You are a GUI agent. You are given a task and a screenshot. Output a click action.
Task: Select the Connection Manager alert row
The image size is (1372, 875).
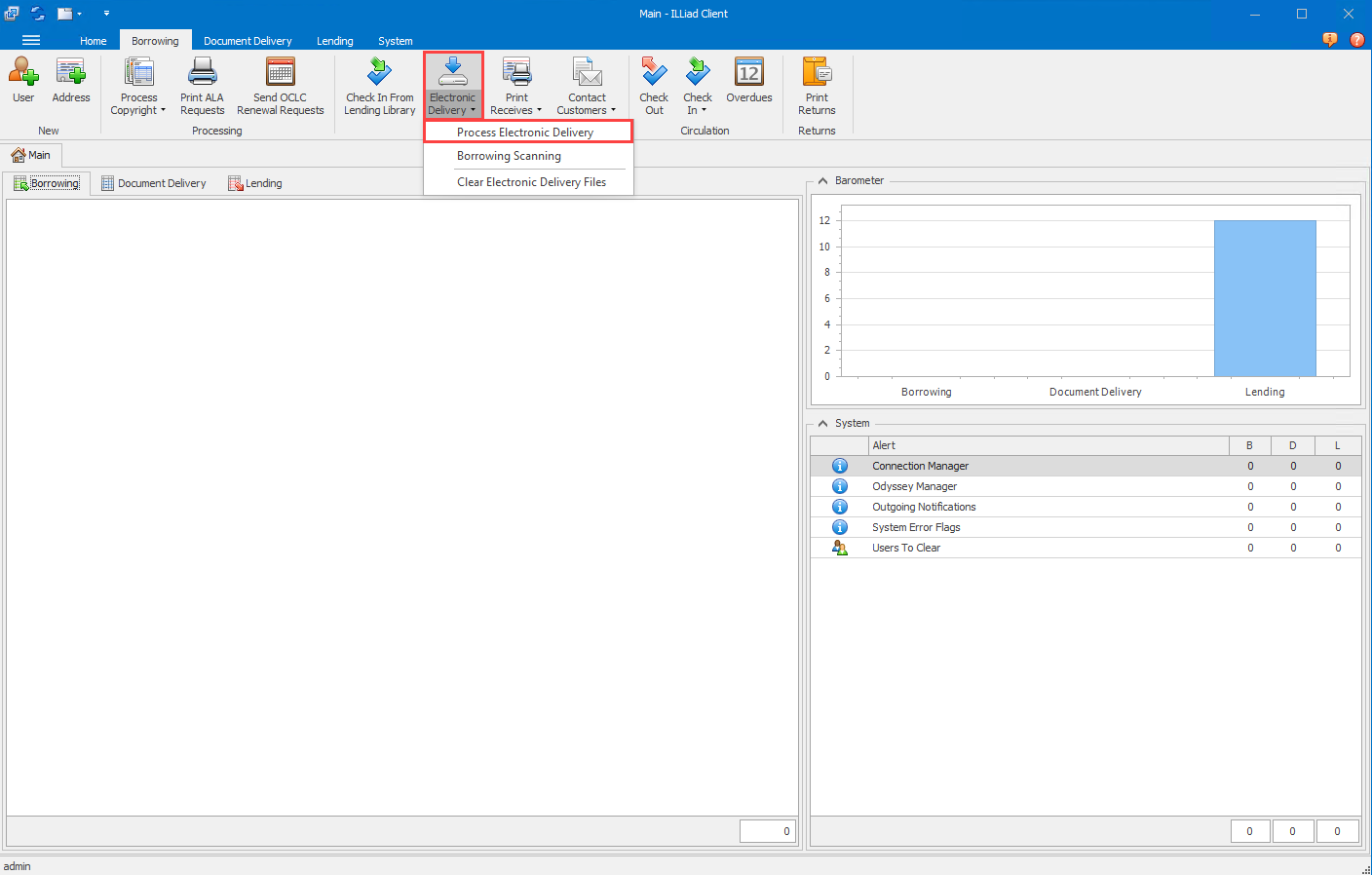tap(920, 466)
